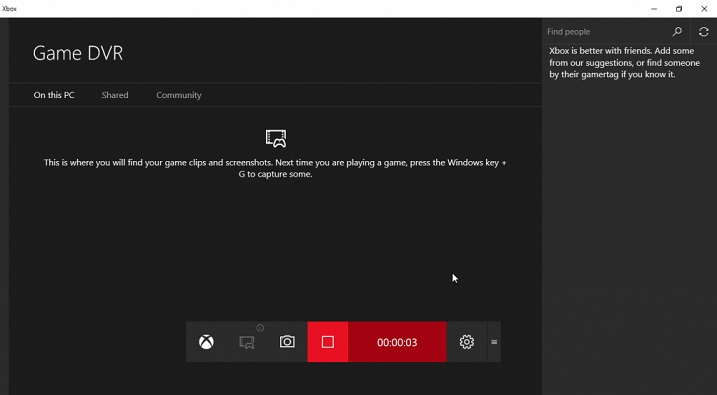
Task: Open the Xbox app from the Game bar
Action: (x=206, y=342)
